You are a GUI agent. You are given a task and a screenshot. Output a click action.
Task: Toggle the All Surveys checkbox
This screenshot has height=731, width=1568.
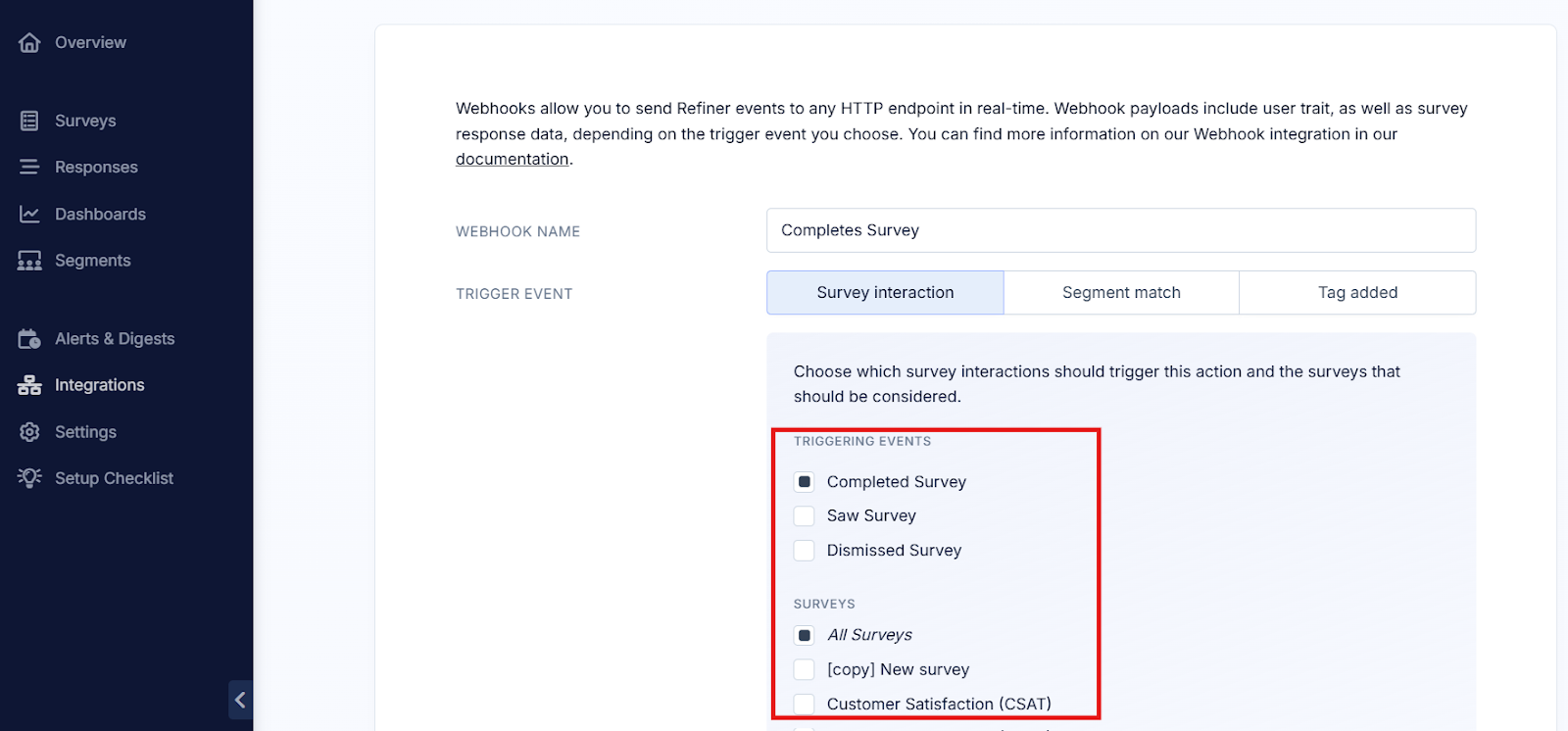(805, 635)
